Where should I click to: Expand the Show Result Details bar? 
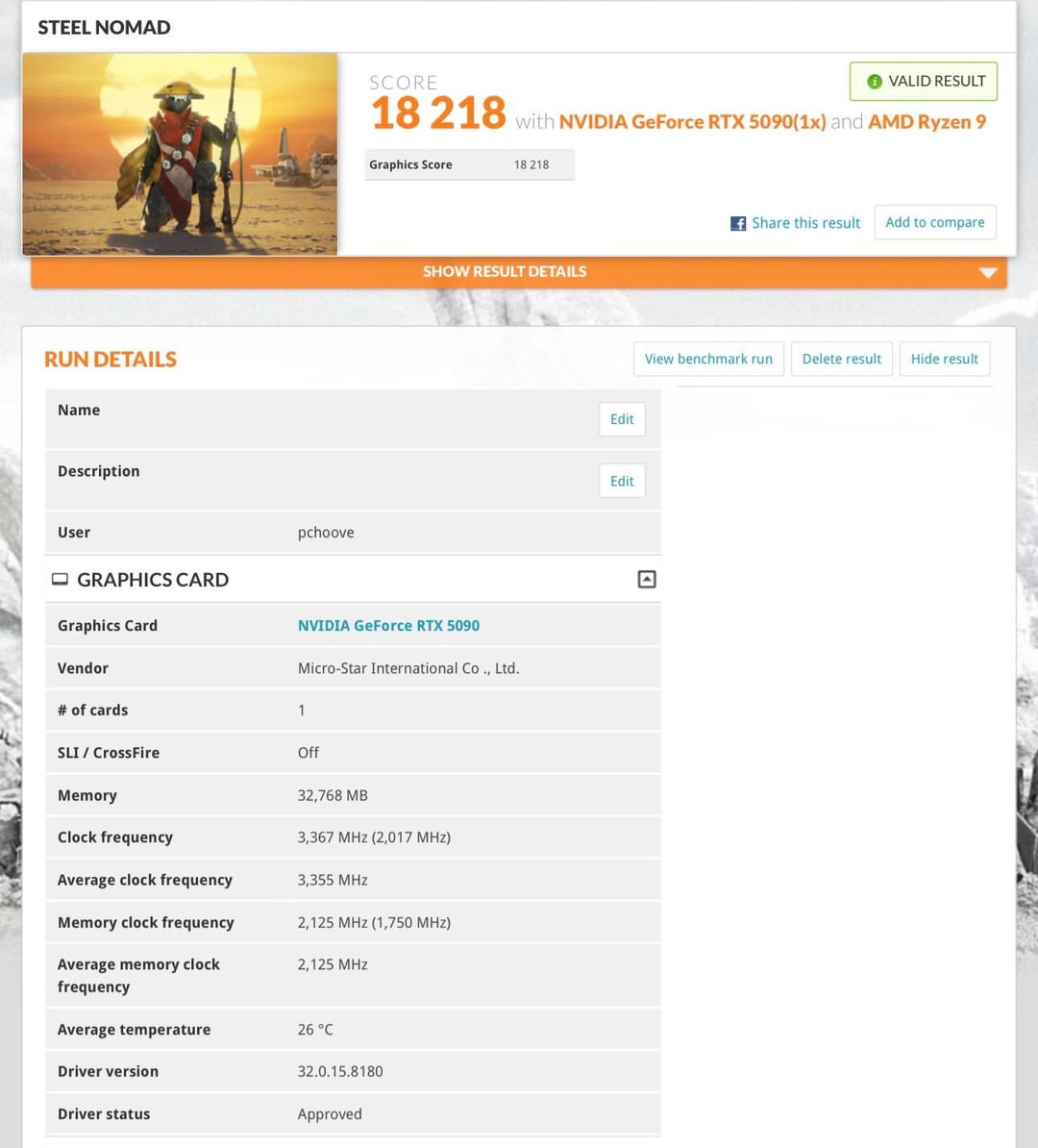click(505, 272)
